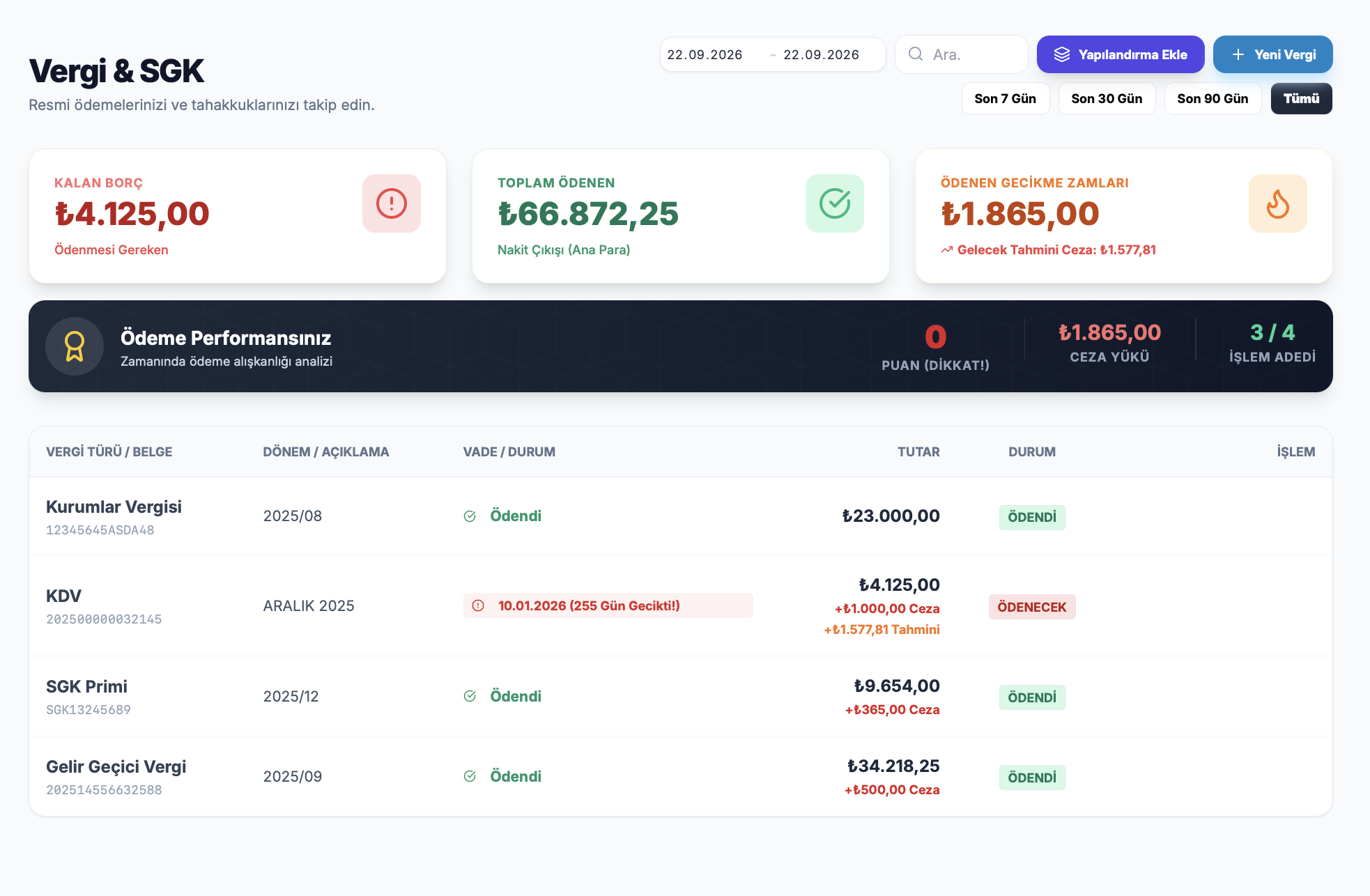Click the TUTAR column header
1370x896 pixels.
918,452
